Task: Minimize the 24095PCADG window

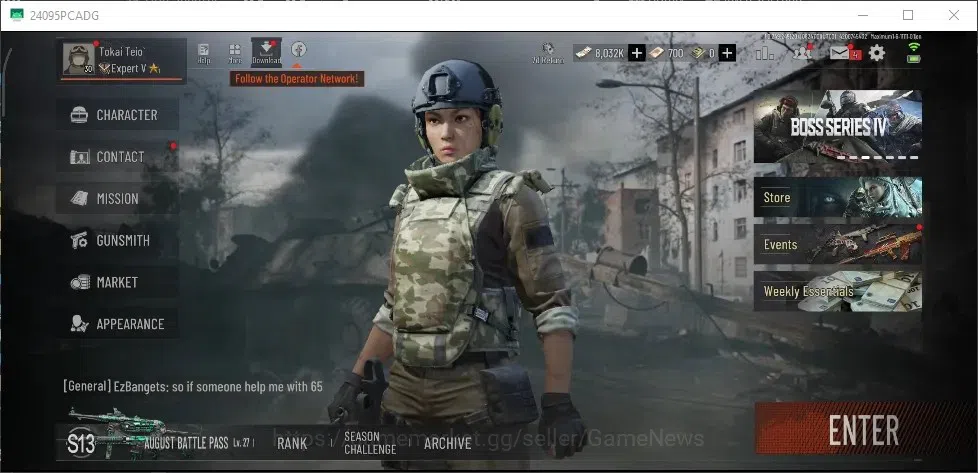Action: click(x=863, y=15)
